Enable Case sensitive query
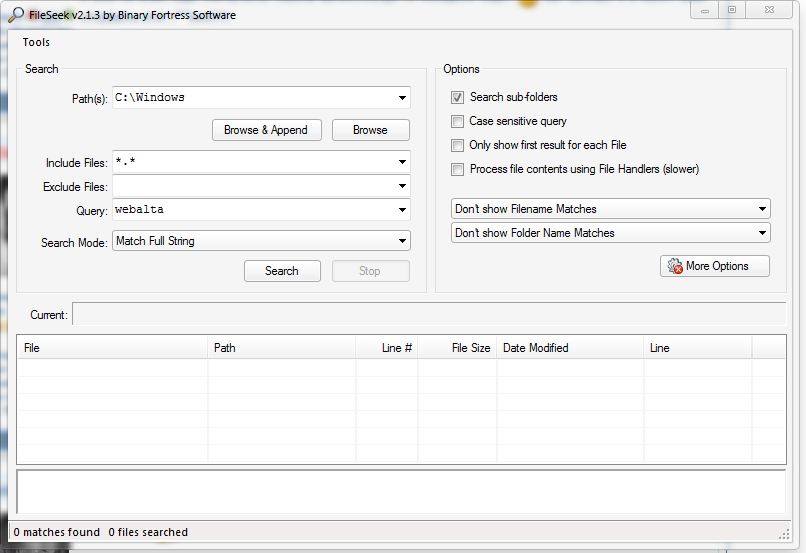 457,121
